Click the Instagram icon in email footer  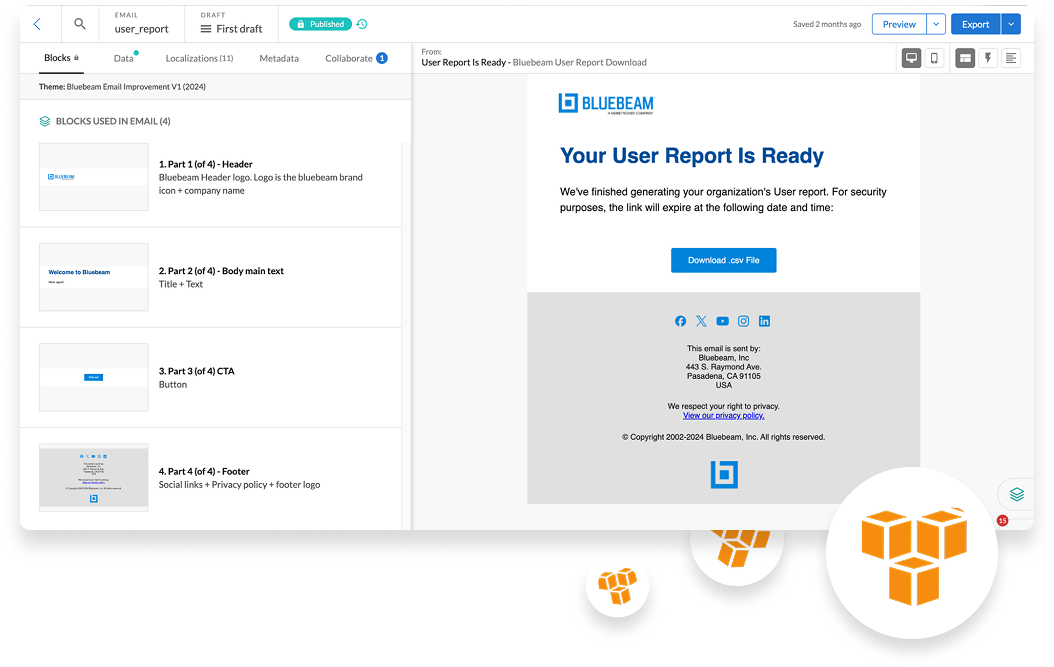[x=743, y=321]
